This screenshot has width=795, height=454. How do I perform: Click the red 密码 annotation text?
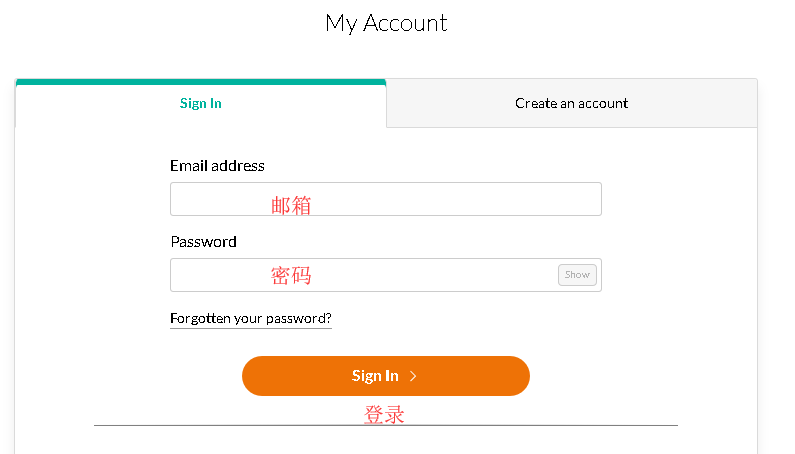pyautogui.click(x=291, y=276)
